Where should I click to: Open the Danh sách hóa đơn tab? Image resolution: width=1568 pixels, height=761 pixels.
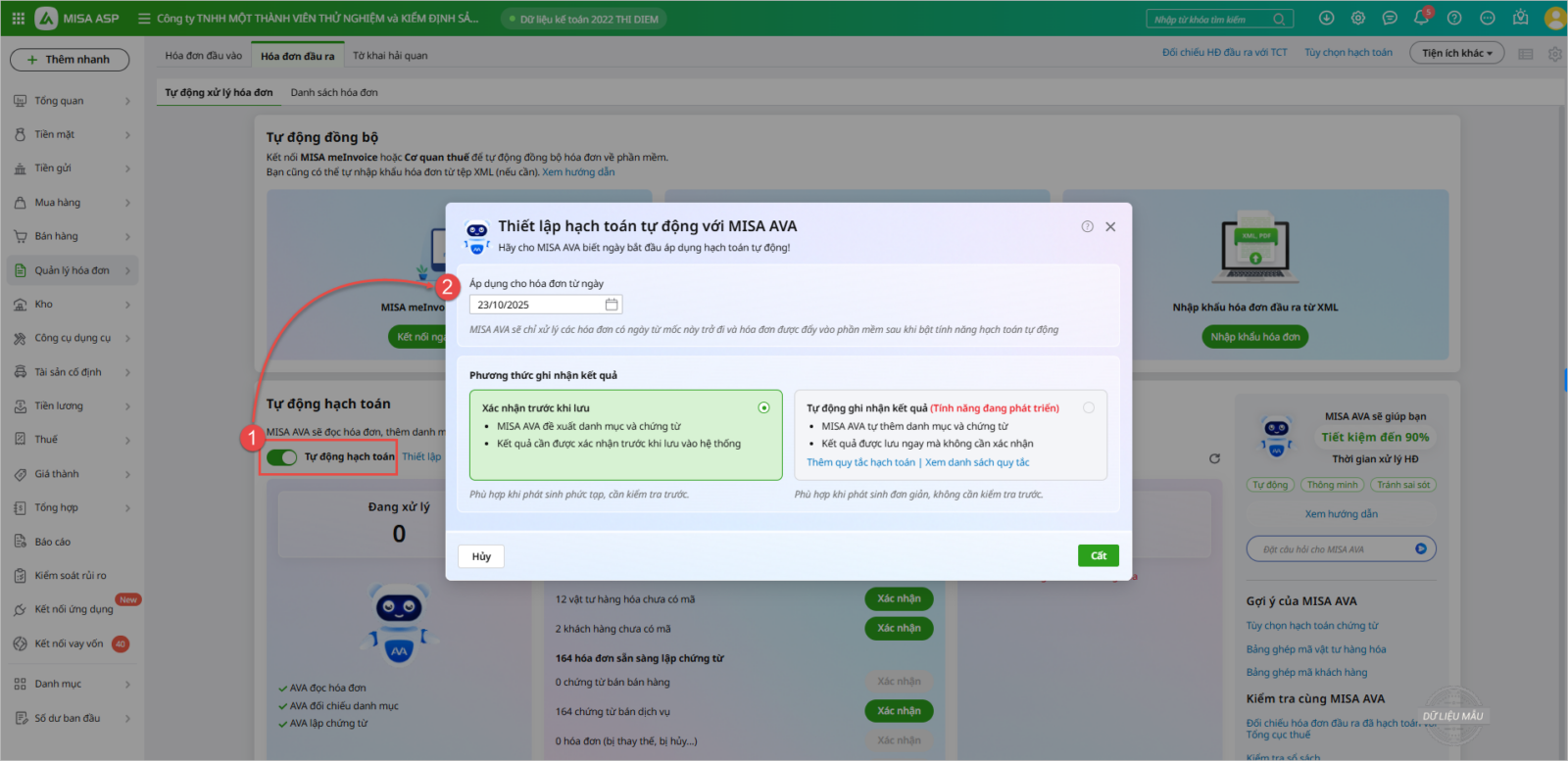[x=333, y=92]
